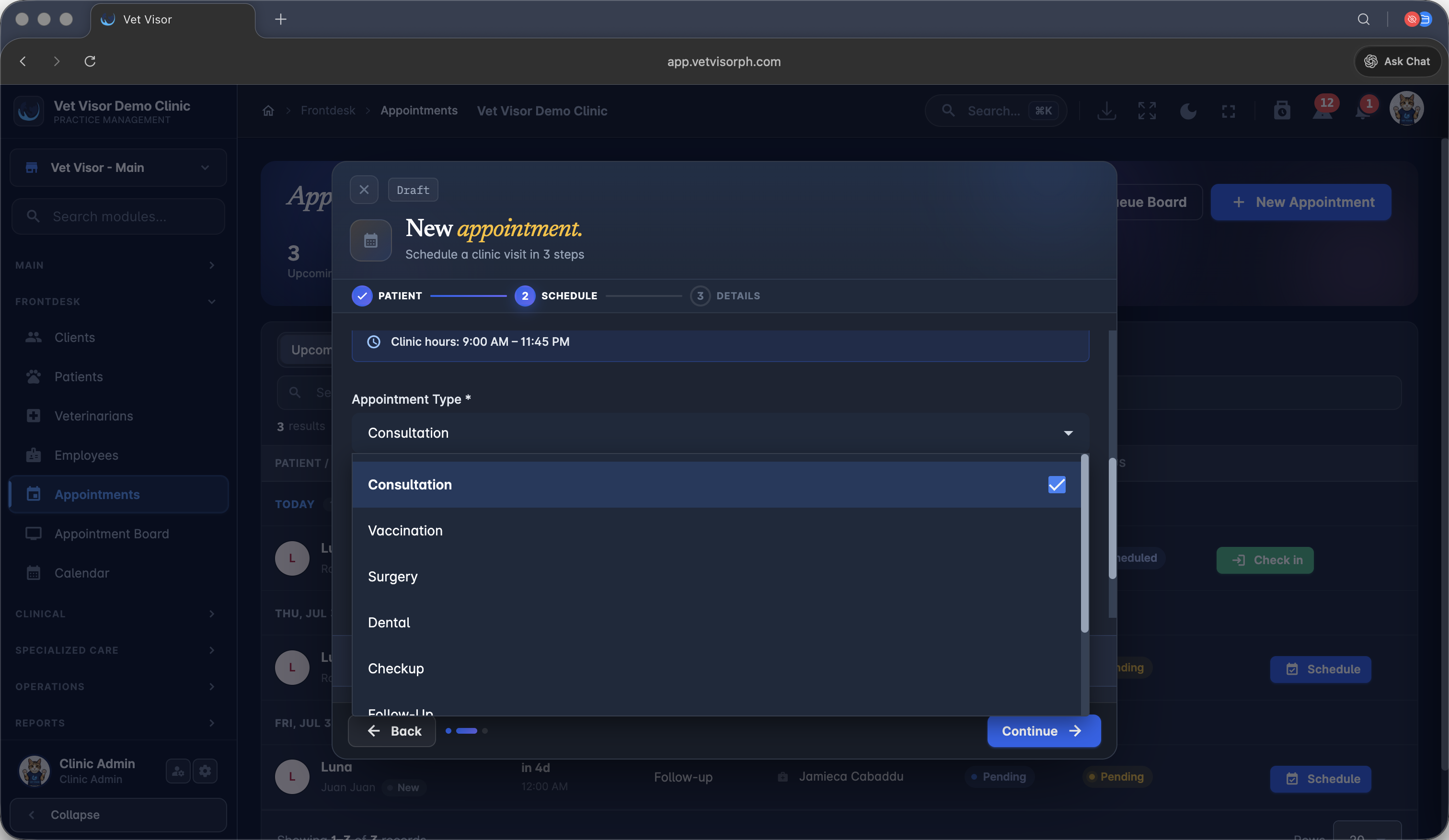This screenshot has height=840, width=1449.
Task: Click the Back button
Action: (x=392, y=731)
